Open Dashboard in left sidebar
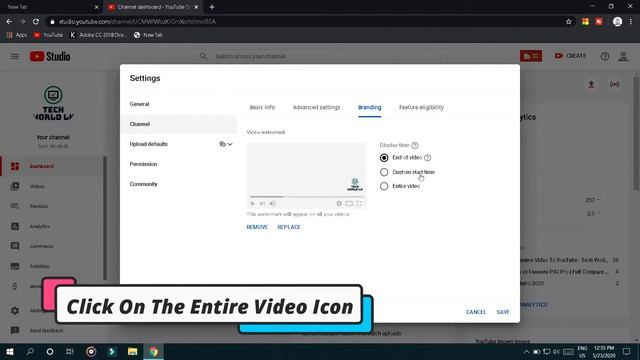 (51, 166)
